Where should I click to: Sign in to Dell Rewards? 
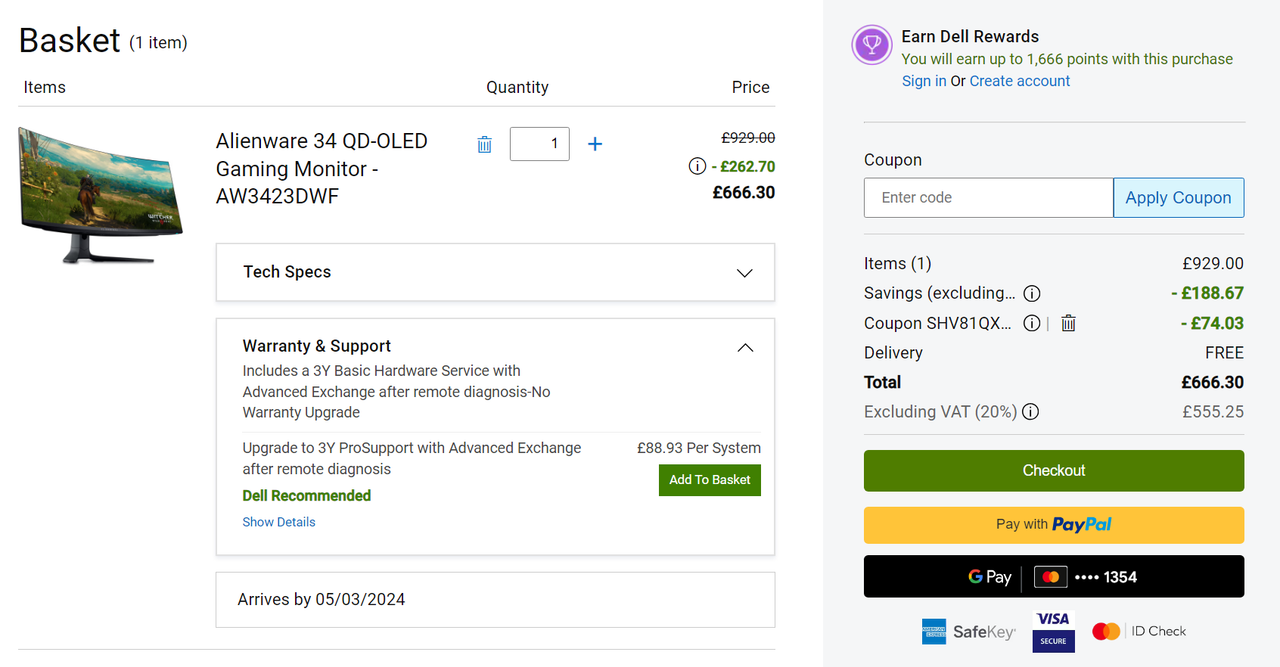924,81
